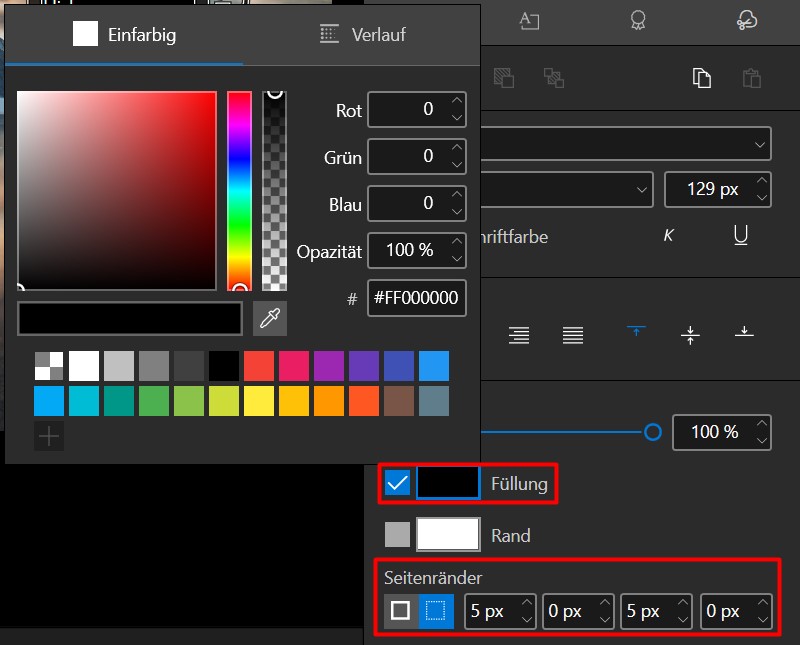Click the alpha transparency slider
The image size is (800, 645).
click(x=274, y=191)
